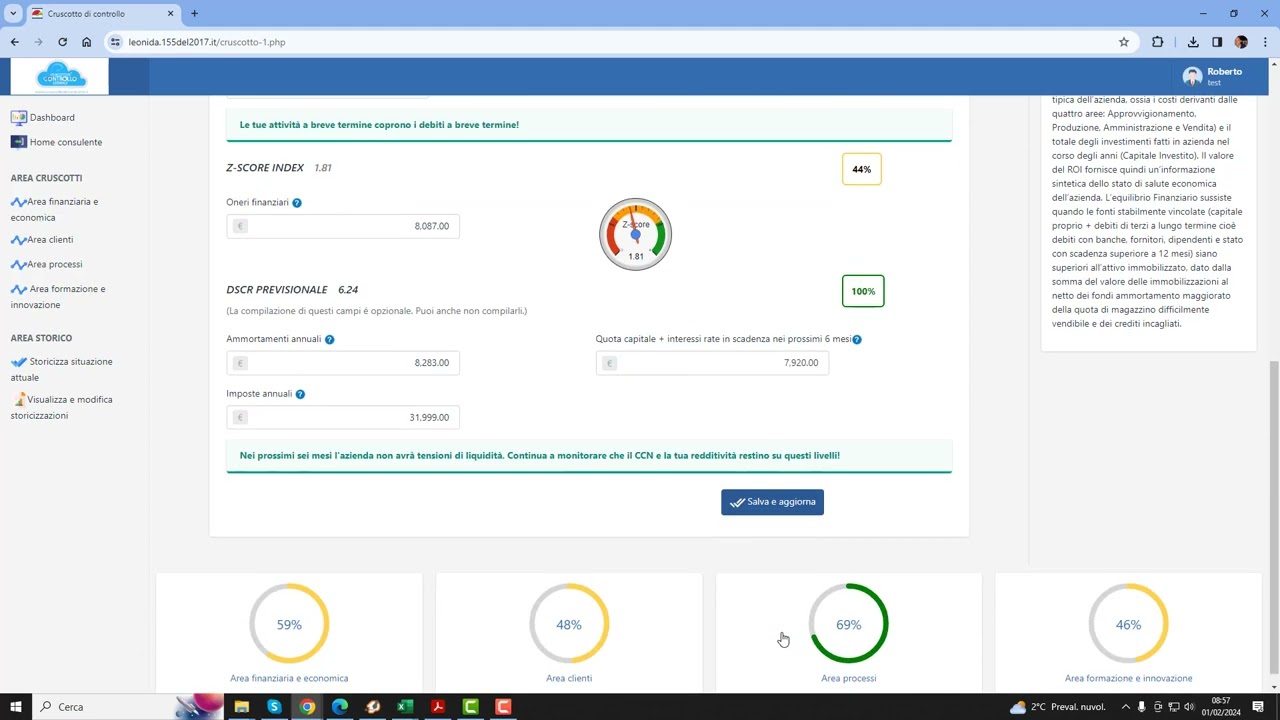Image resolution: width=1280 pixels, height=720 pixels.
Task: Open Dashboard from the sidebar
Action: pyautogui.click(x=51, y=117)
